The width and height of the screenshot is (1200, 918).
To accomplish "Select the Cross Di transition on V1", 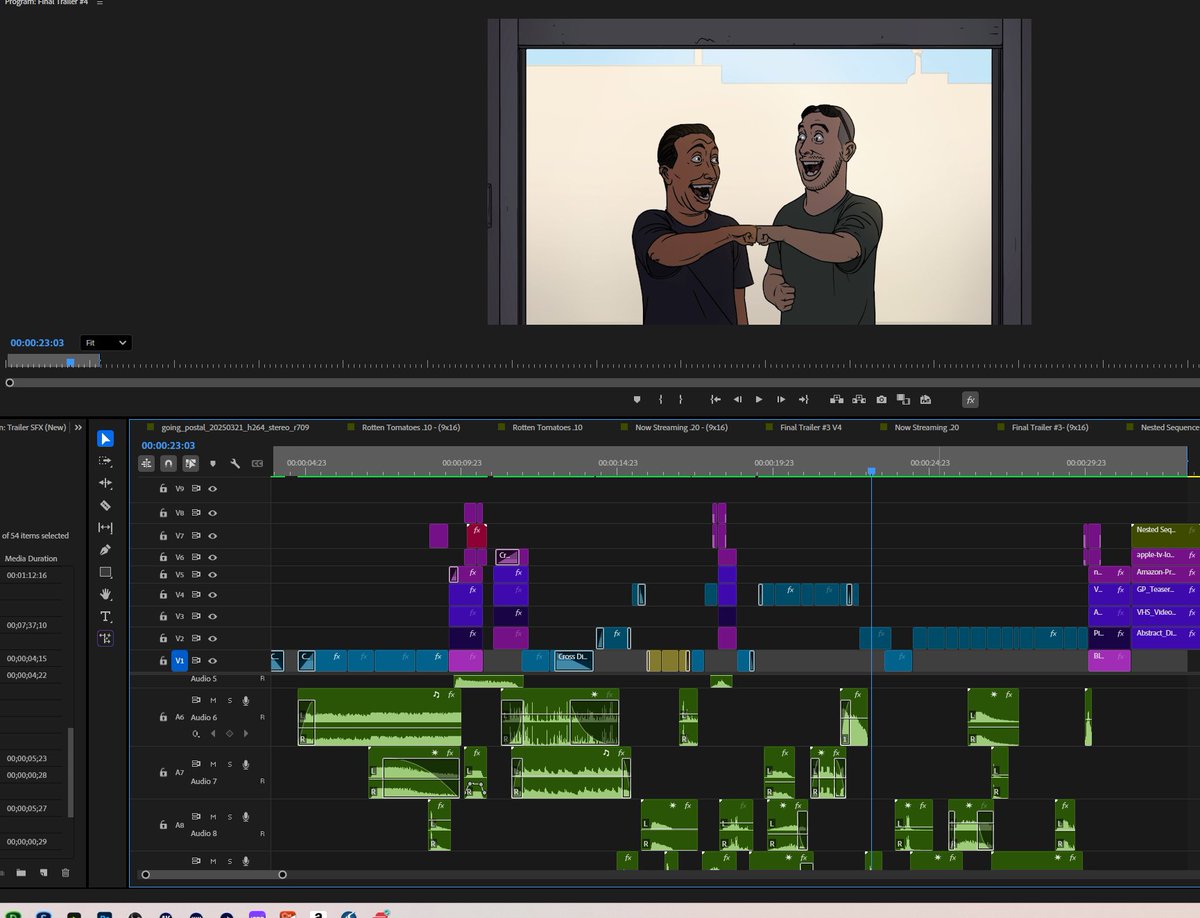I will pyautogui.click(x=573, y=661).
